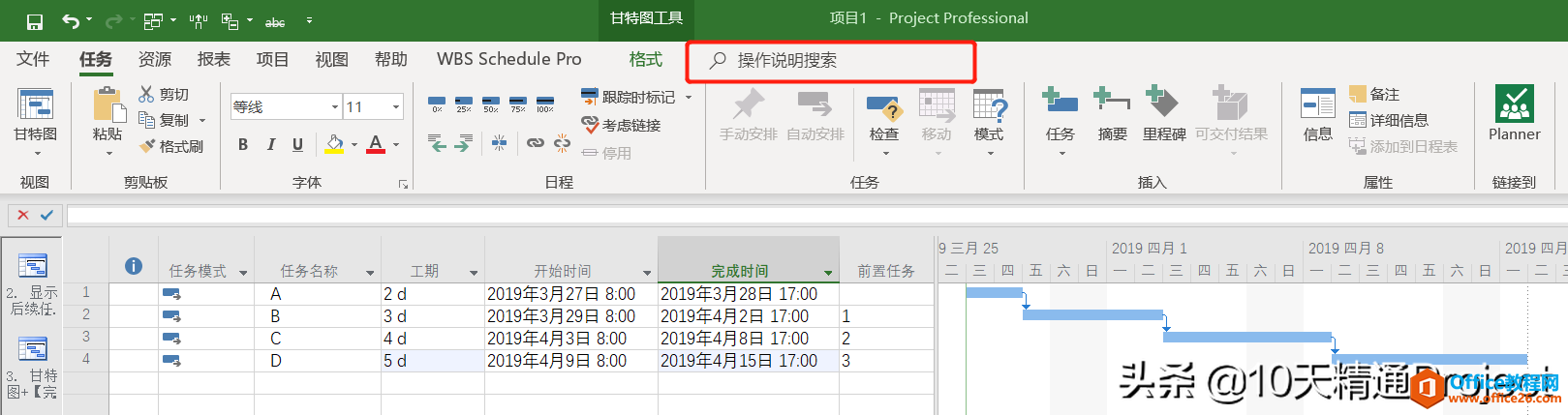Cancel entry with red X button
Viewport: 1568px width, 415px height.
pyautogui.click(x=23, y=215)
